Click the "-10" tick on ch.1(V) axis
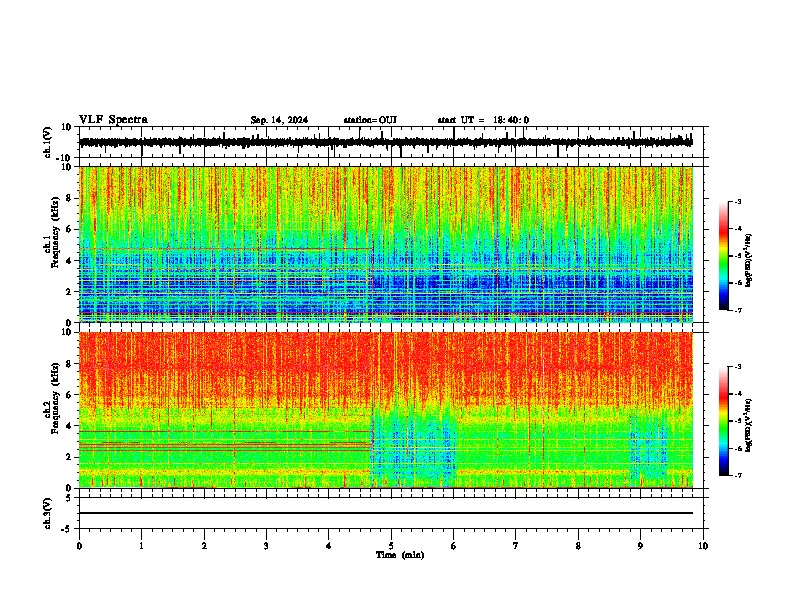Viewport: 792px width, 612px height. pos(66,158)
